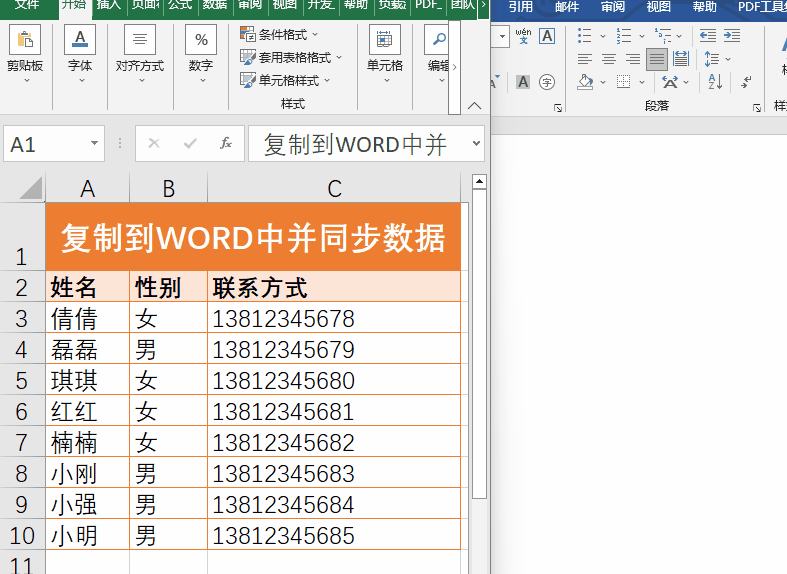The image size is (787, 574).
Task: Open the Excel 文件 tab
Action: (x=27, y=5)
